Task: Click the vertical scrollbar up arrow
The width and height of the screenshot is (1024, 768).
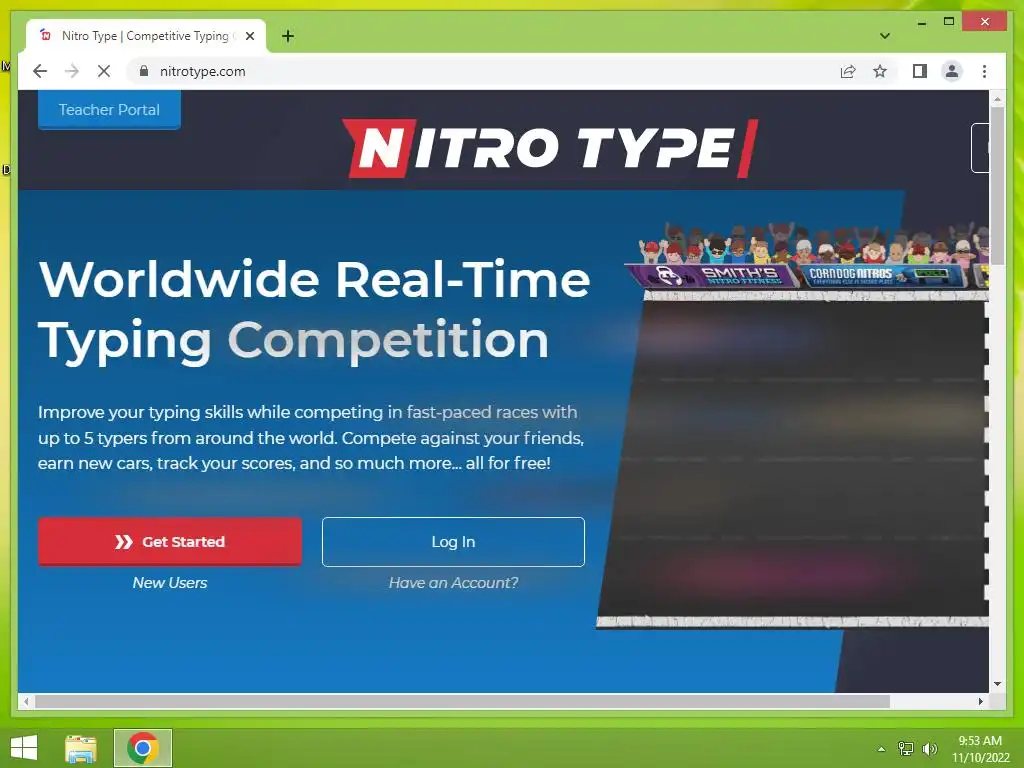Action: point(997,99)
